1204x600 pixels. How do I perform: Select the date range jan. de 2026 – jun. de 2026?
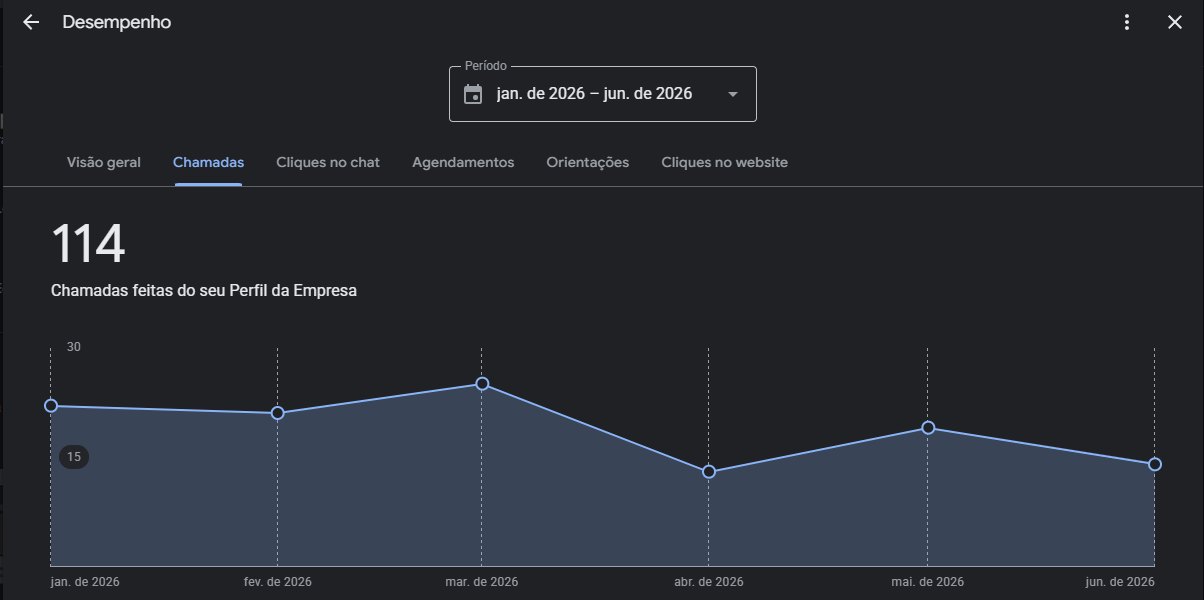pyautogui.click(x=603, y=94)
